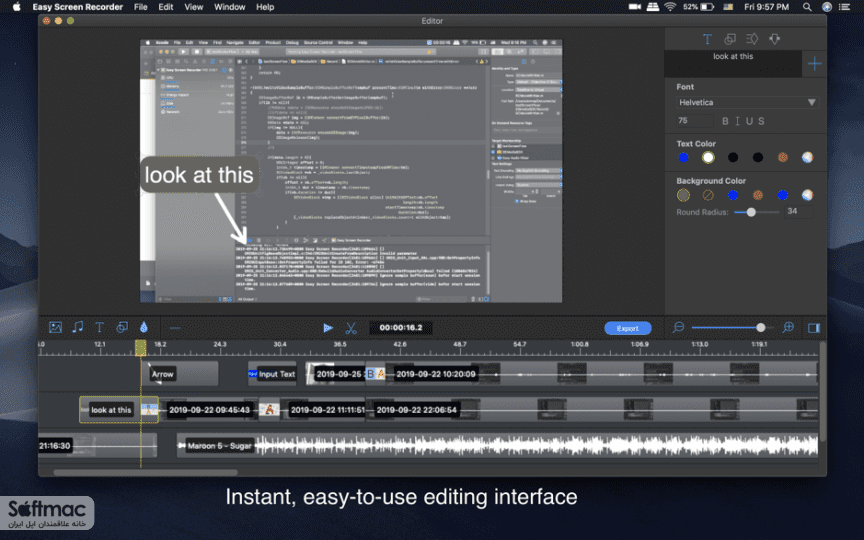This screenshot has width=864, height=540.
Task: Toggle the side panel visibility icon
Action: click(814, 328)
